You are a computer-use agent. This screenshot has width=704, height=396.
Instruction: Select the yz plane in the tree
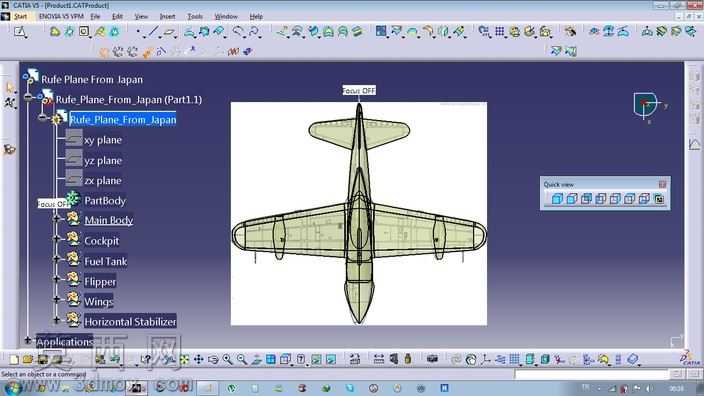pos(103,160)
